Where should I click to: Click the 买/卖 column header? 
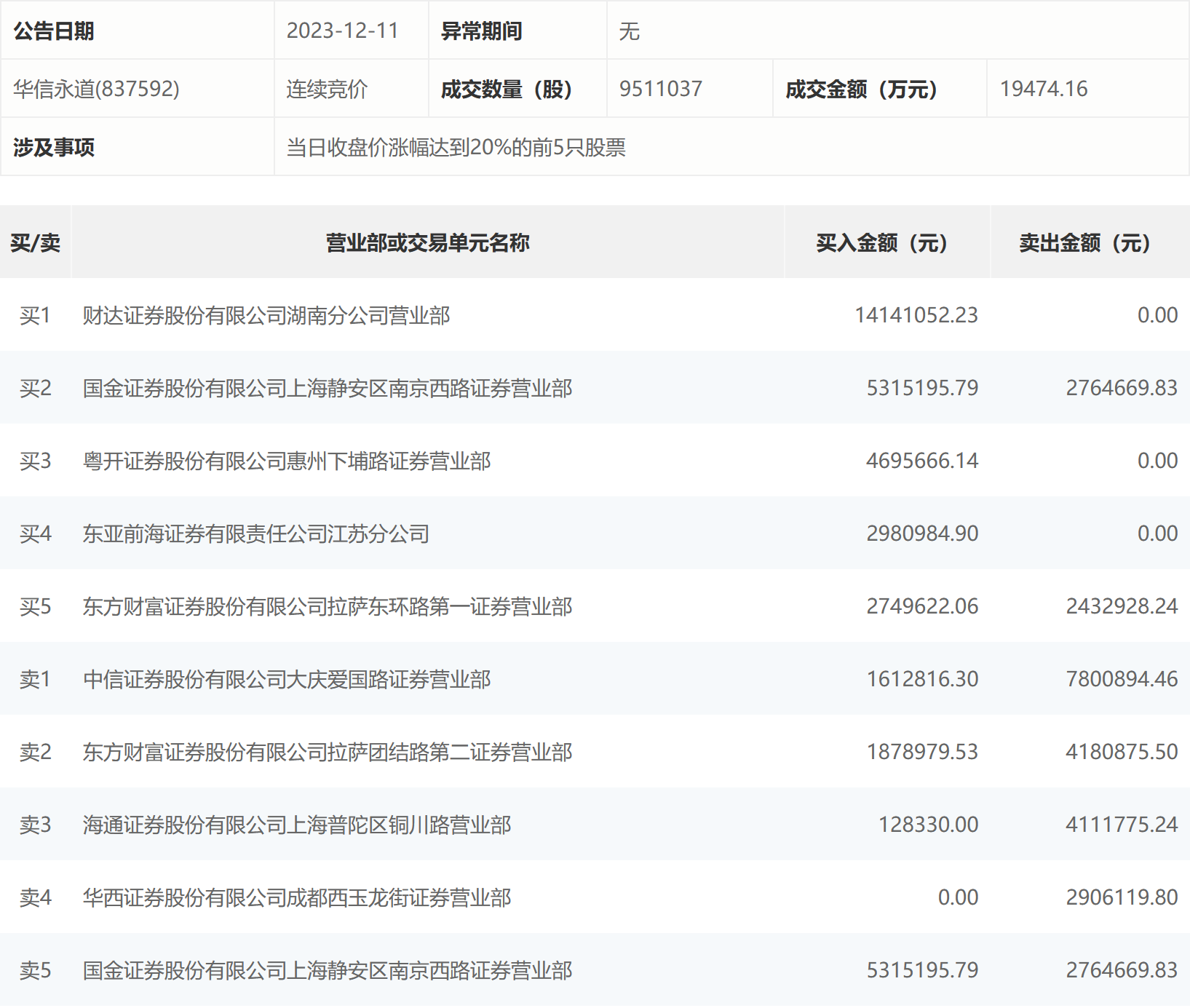point(36,242)
